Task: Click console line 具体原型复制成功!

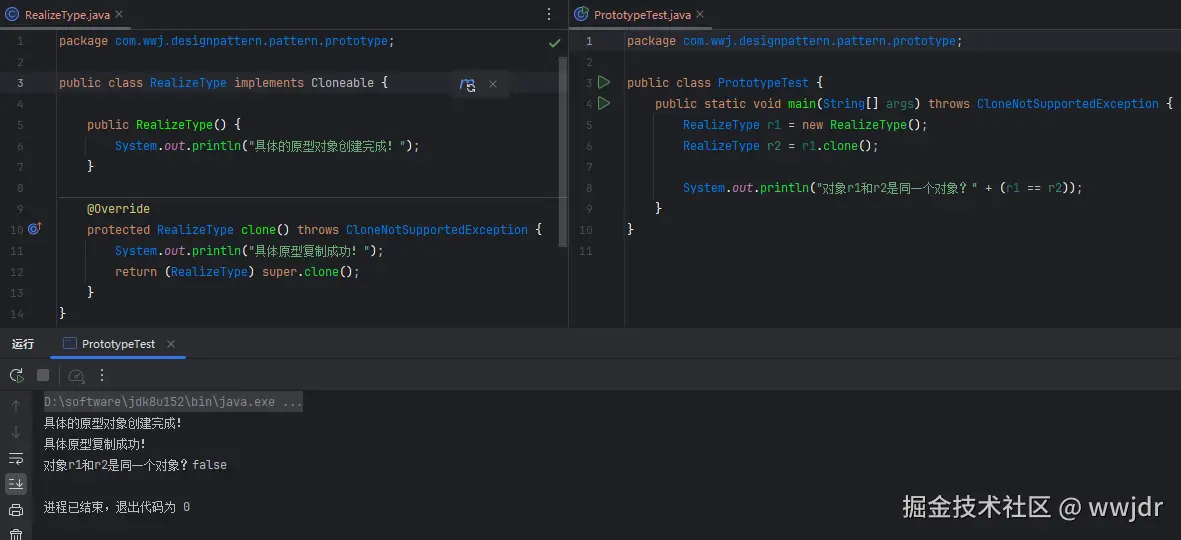Action: click(x=95, y=444)
